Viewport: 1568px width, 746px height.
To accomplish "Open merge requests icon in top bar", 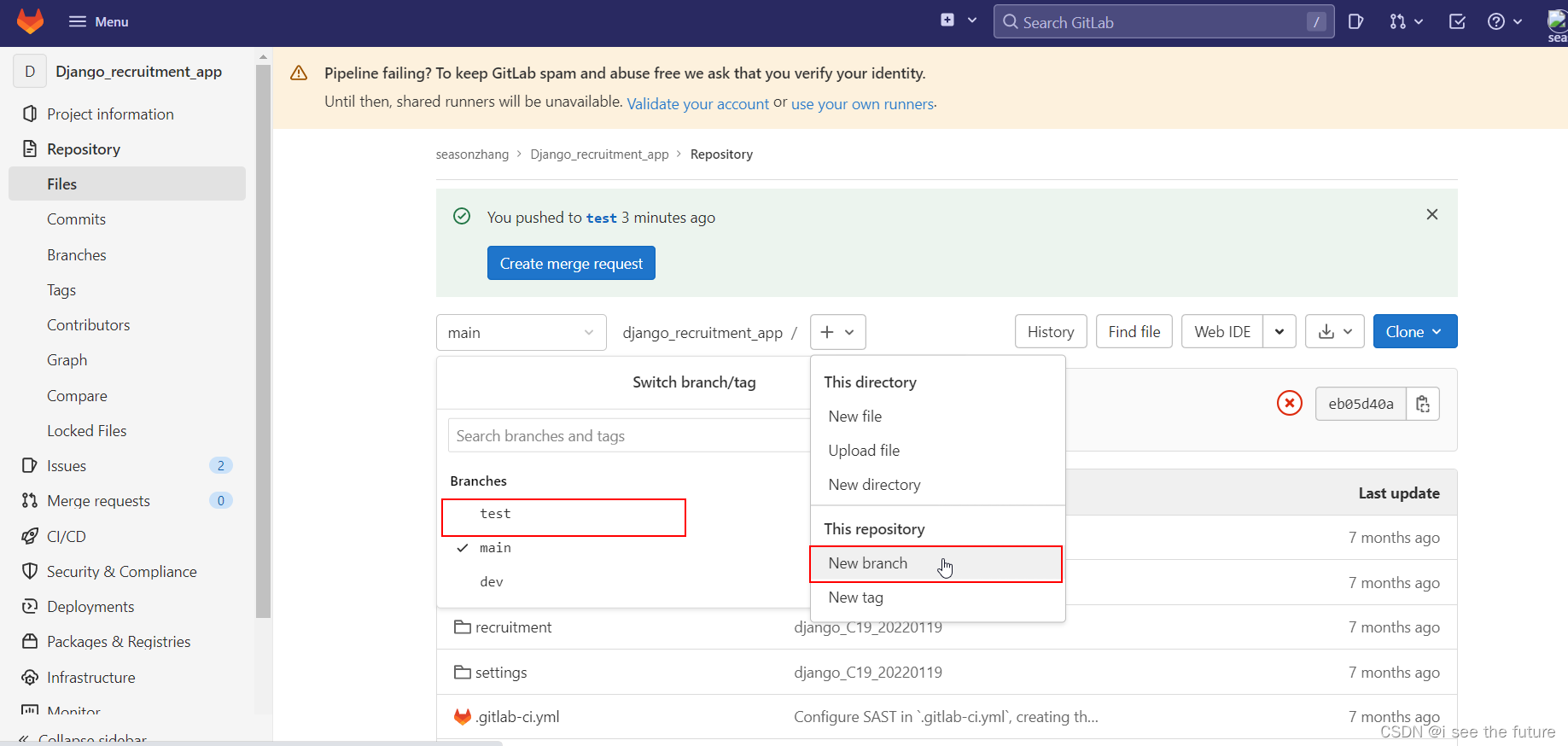I will (1406, 21).
